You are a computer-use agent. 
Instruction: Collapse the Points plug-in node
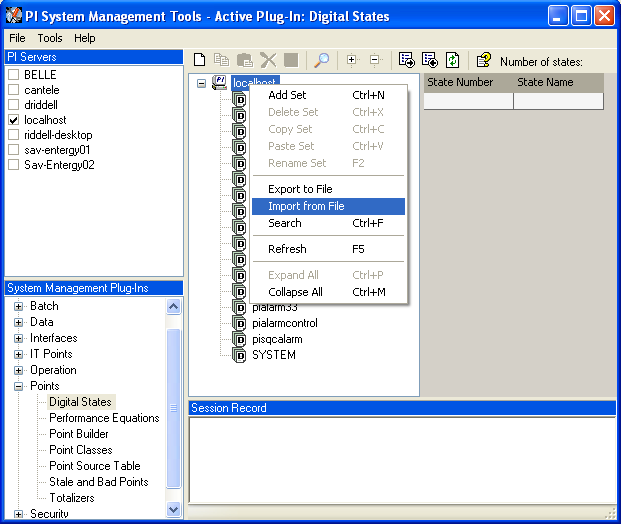pos(18,386)
